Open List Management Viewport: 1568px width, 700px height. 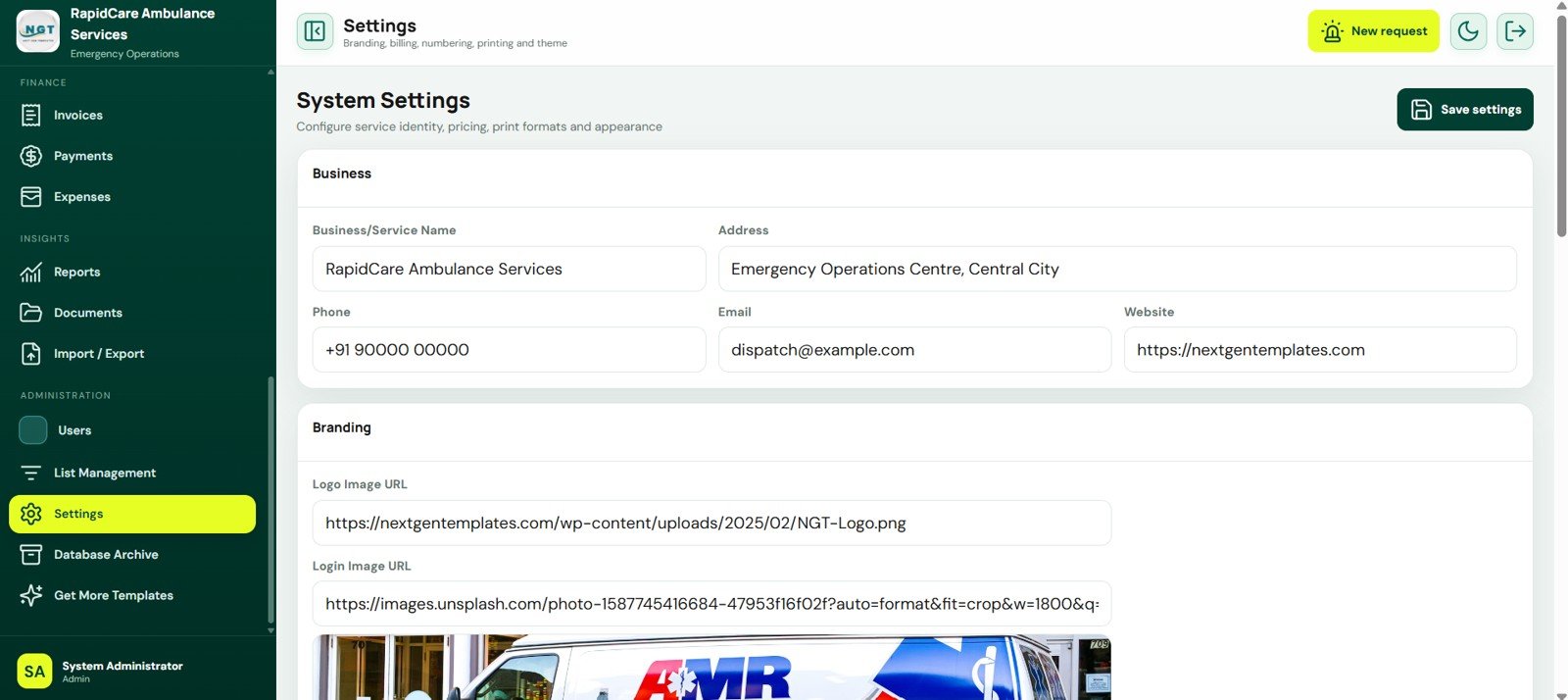(x=132, y=473)
